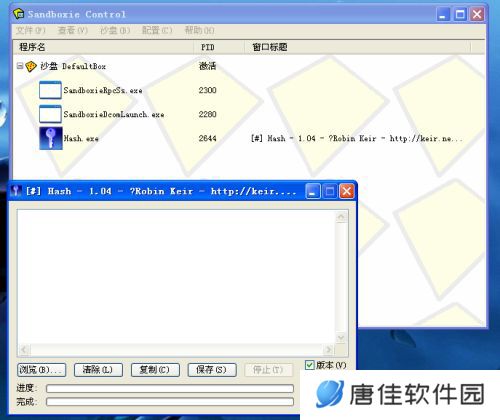Select the SandboxieDcomLaunch.exe row name
The image size is (500, 420).
114,114
